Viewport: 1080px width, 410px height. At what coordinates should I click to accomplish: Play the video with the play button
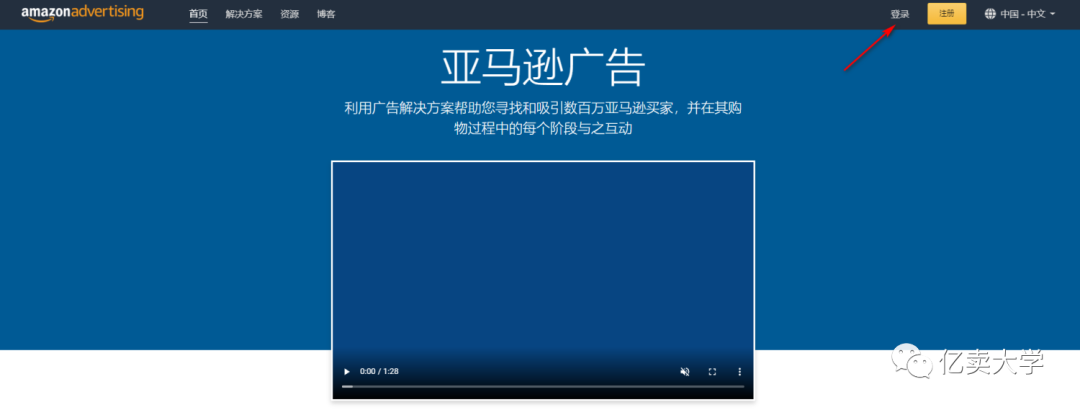click(x=346, y=371)
